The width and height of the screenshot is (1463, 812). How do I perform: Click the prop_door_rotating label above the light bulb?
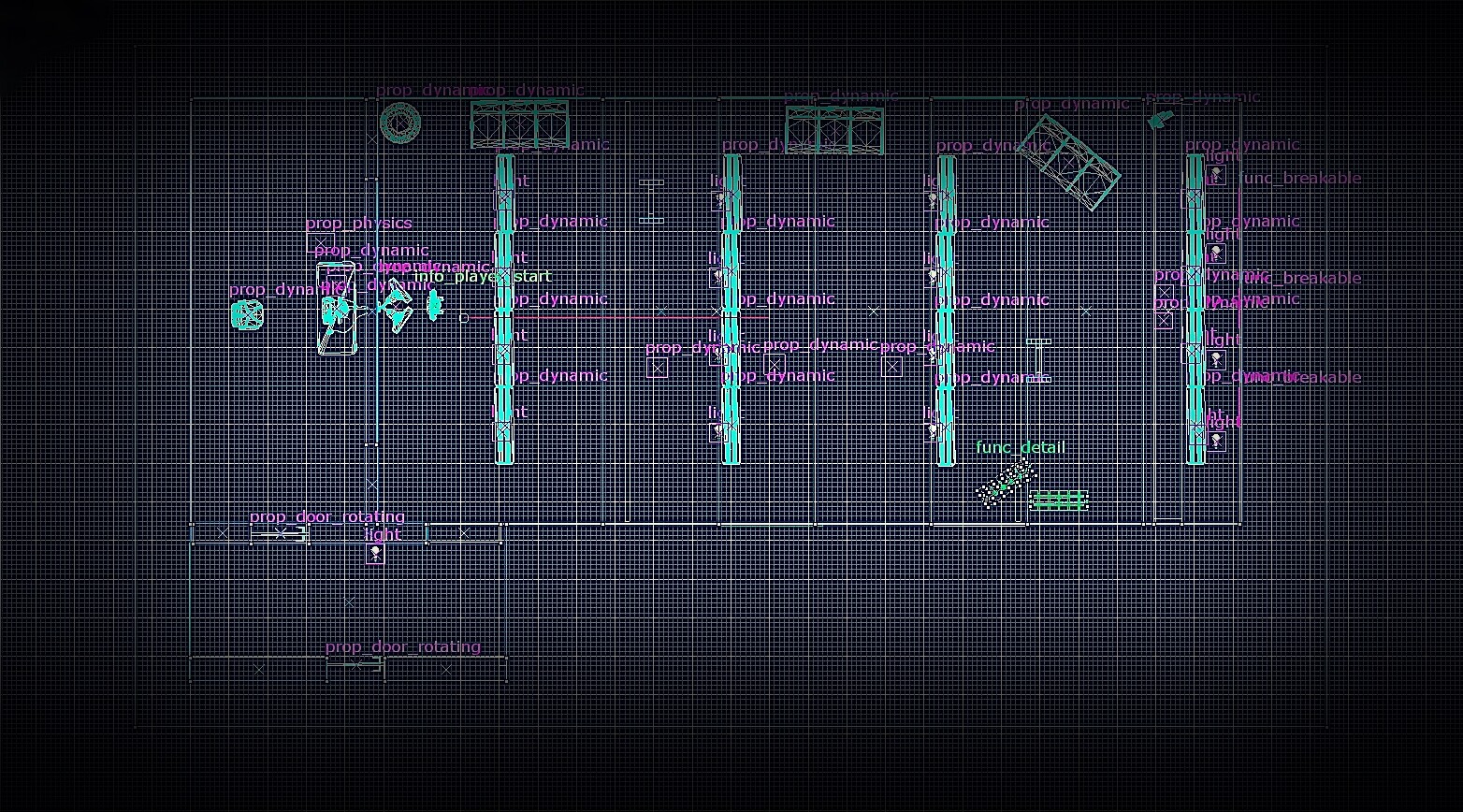coord(327,516)
